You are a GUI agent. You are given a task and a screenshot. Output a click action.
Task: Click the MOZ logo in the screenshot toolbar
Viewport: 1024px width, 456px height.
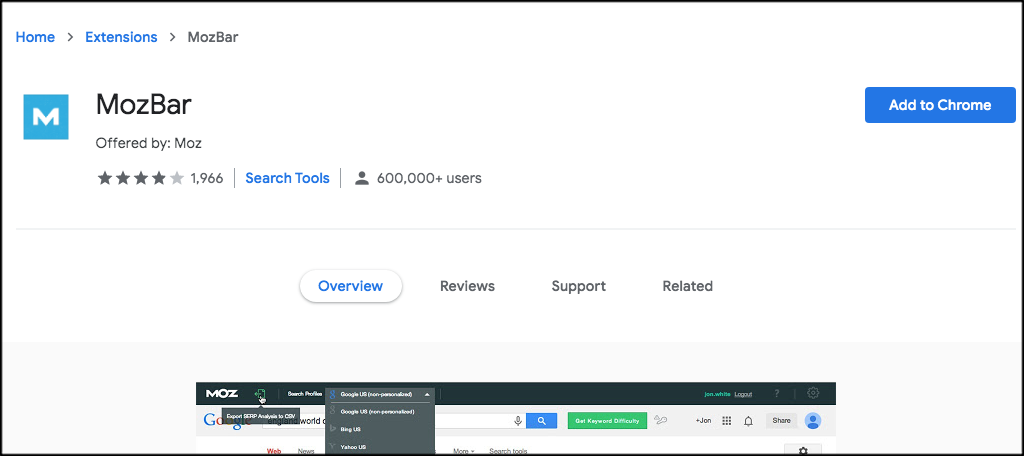tap(221, 393)
